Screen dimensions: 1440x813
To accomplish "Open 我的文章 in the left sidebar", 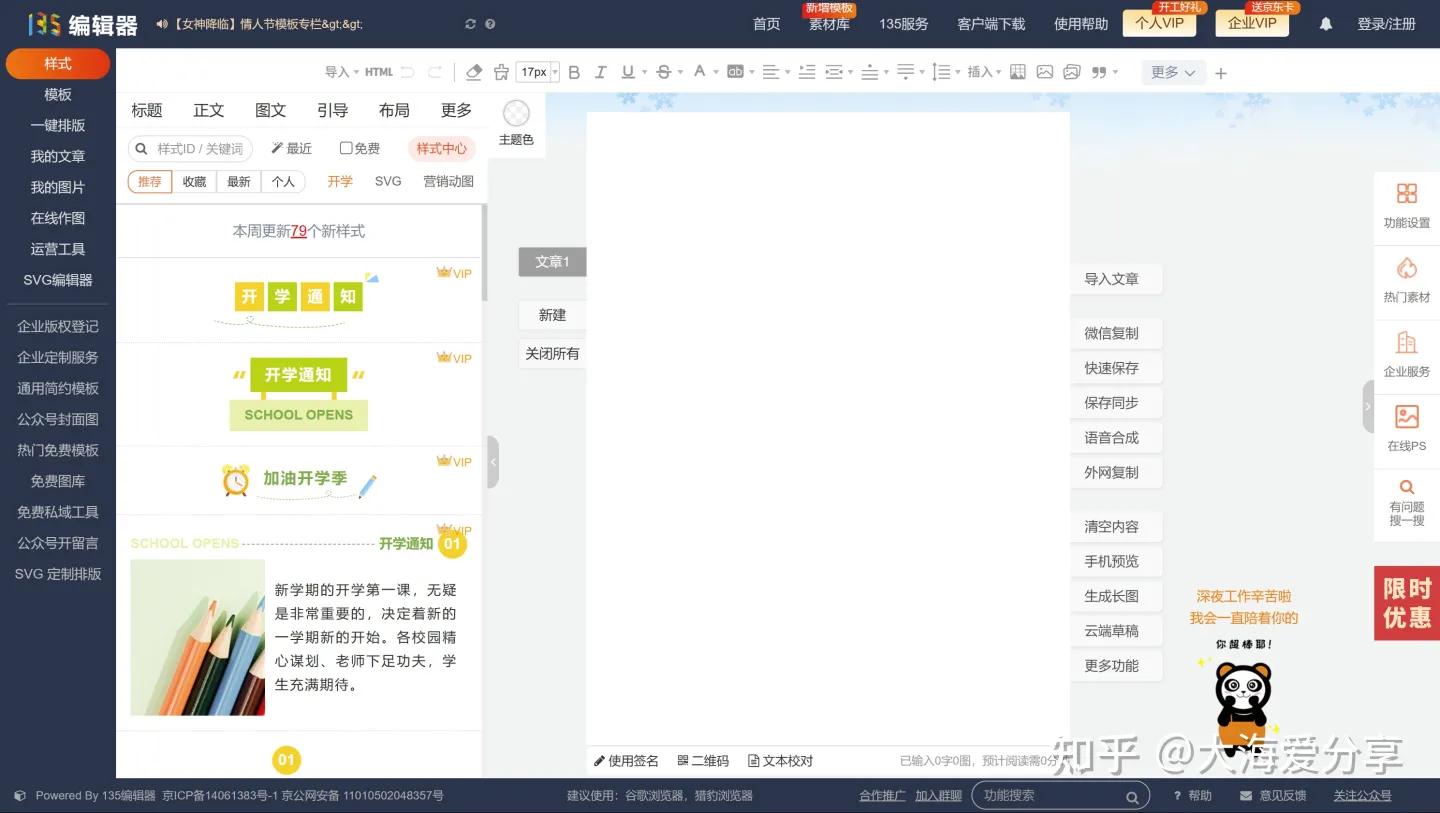I will (x=57, y=155).
